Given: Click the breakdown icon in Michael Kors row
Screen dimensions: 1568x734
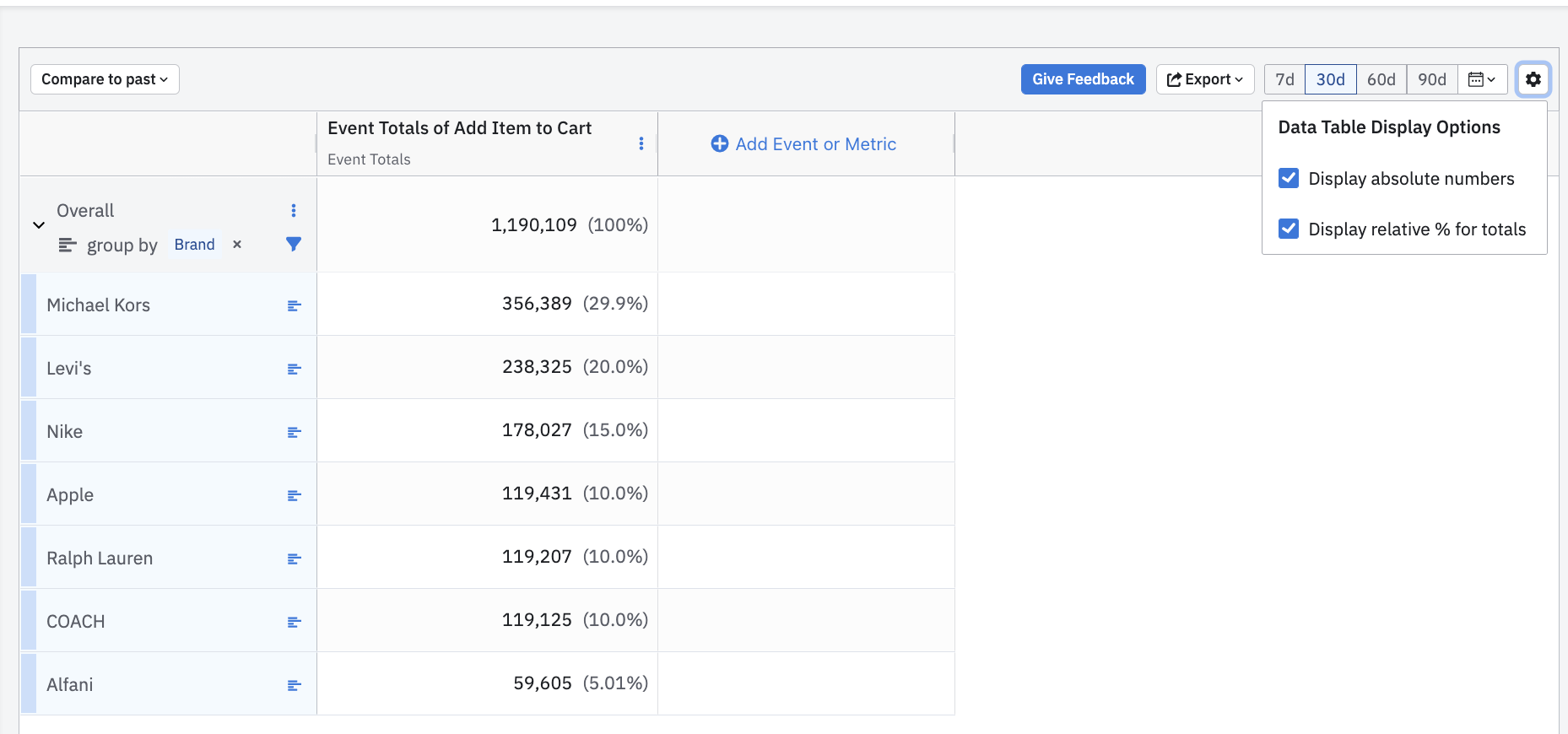Looking at the screenshot, I should tap(294, 305).
